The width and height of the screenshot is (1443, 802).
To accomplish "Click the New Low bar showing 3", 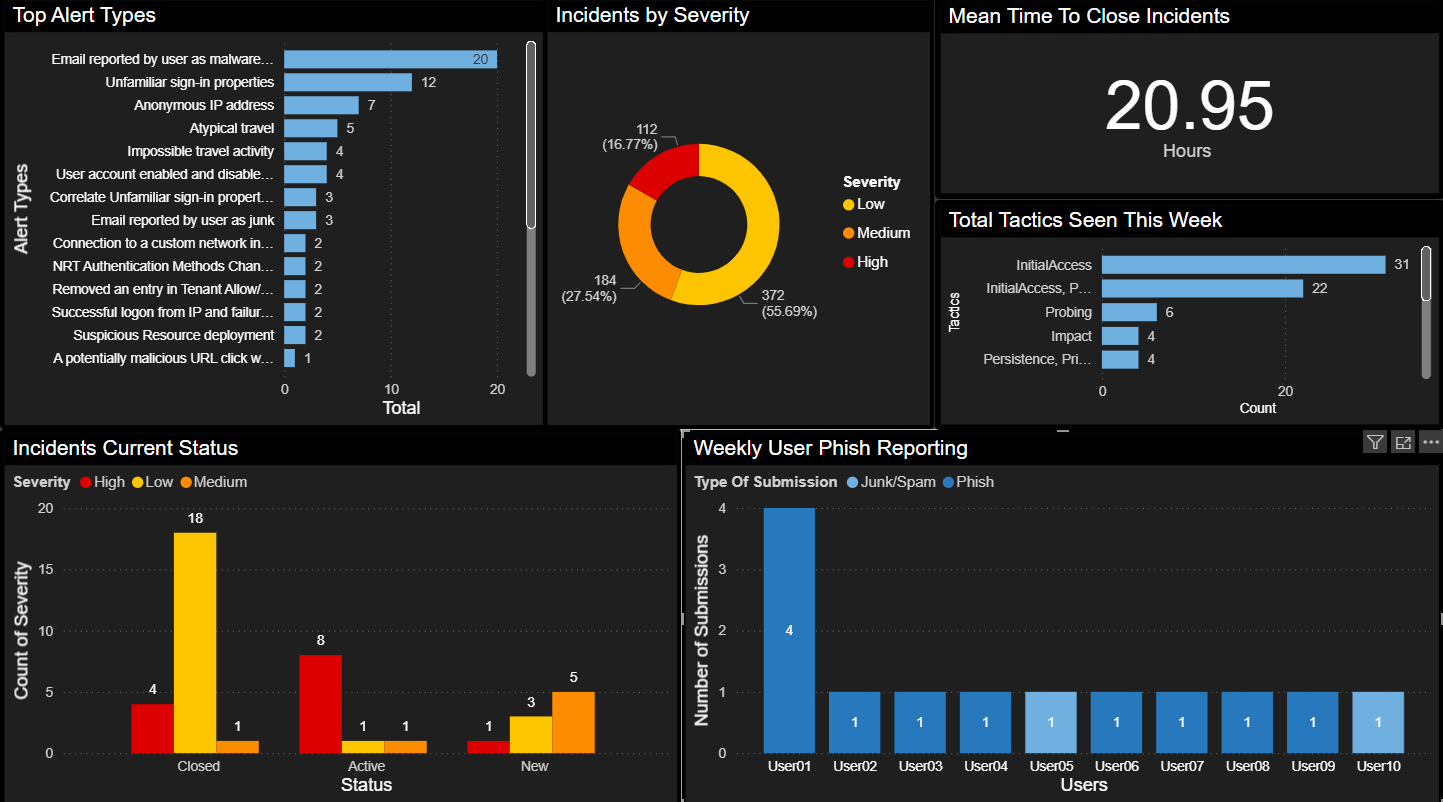I will [x=531, y=735].
